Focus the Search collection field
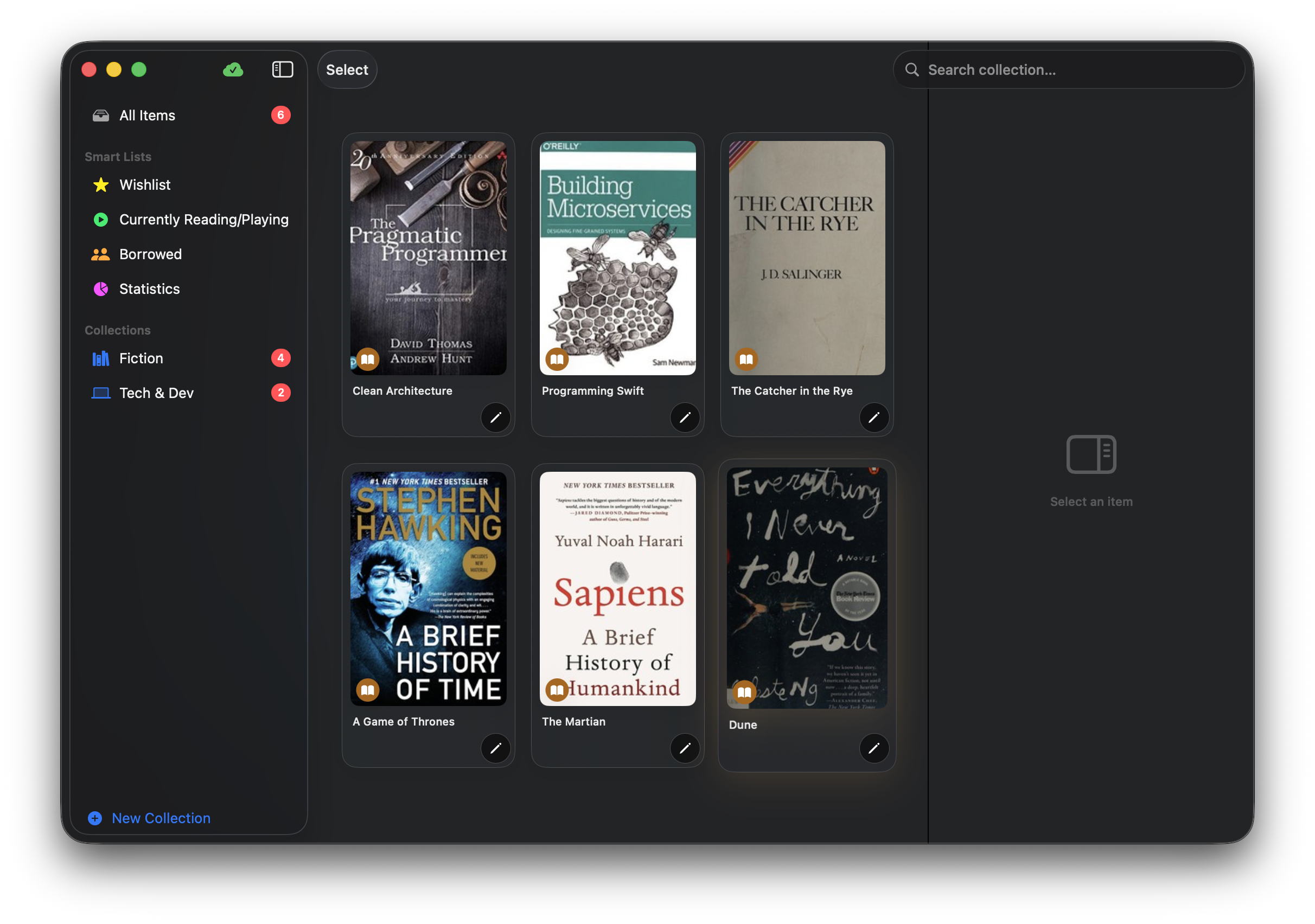1315x924 pixels. (1069, 70)
